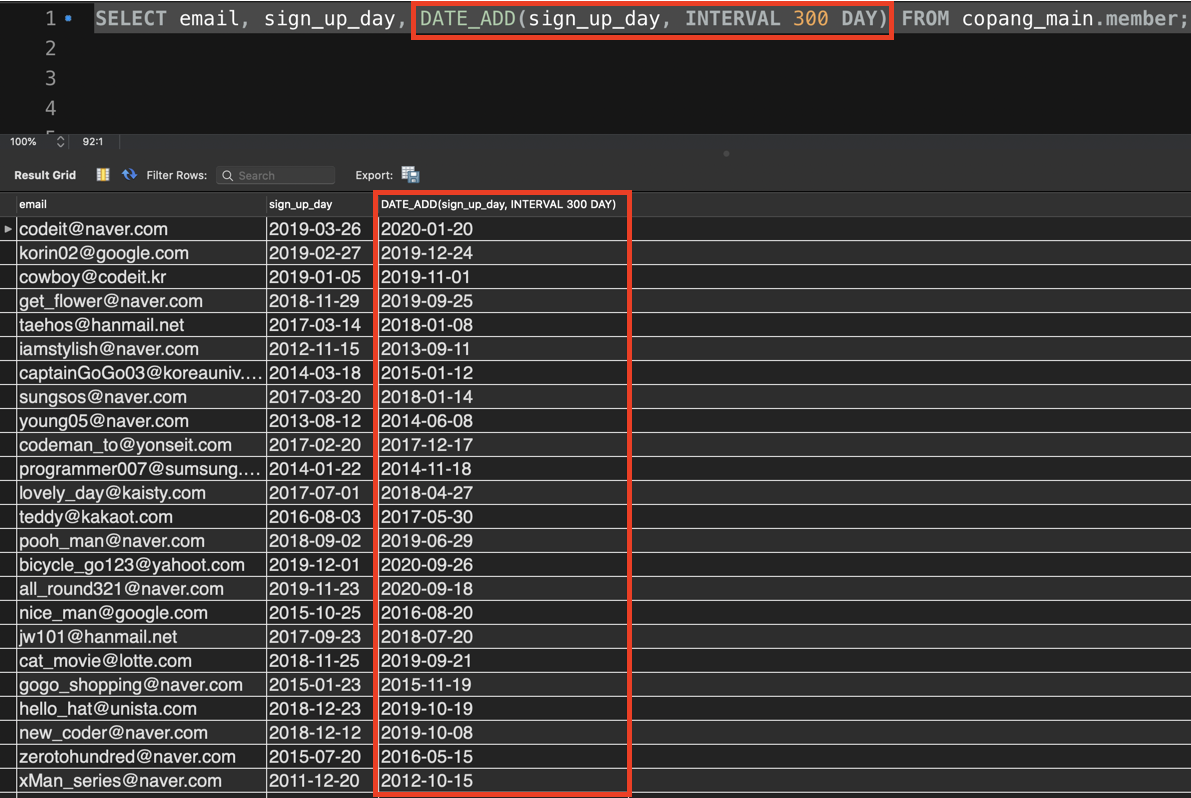Click the Export recordset icon
1191x798 pixels.
click(x=410, y=175)
